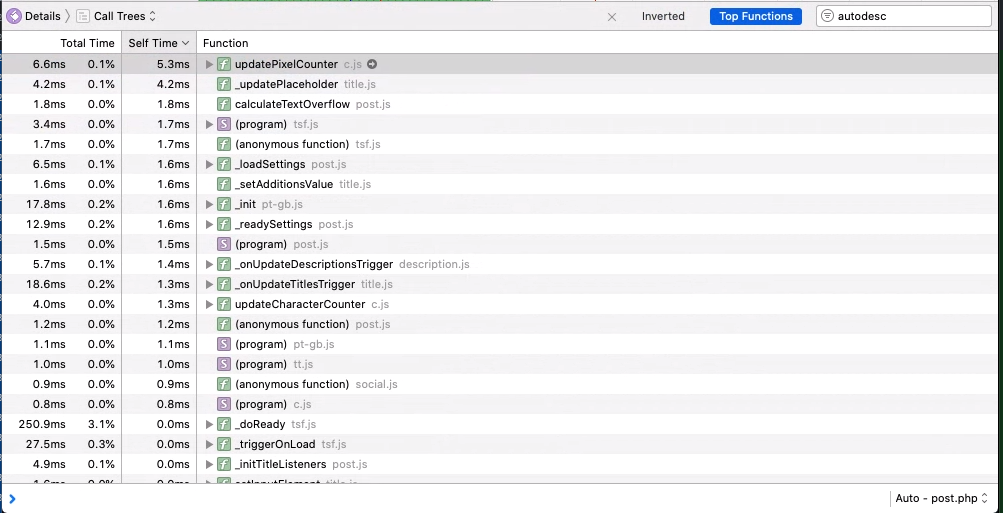Expand _onUpdateDescriptionsTrigger row
The height and width of the screenshot is (513, 1003).
click(x=209, y=264)
